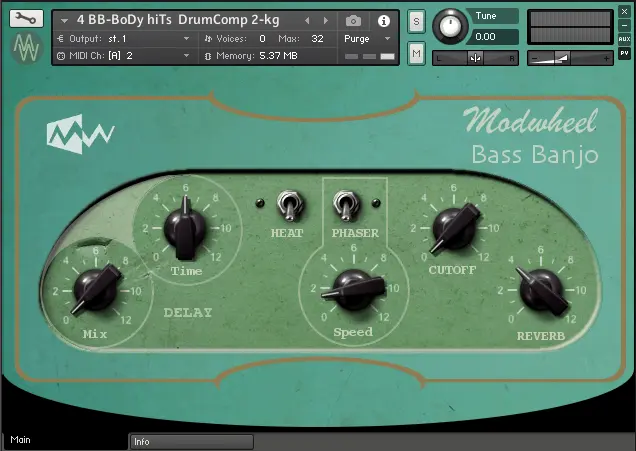Go to next instrument preset arrow
636x451 pixels.
(326, 21)
